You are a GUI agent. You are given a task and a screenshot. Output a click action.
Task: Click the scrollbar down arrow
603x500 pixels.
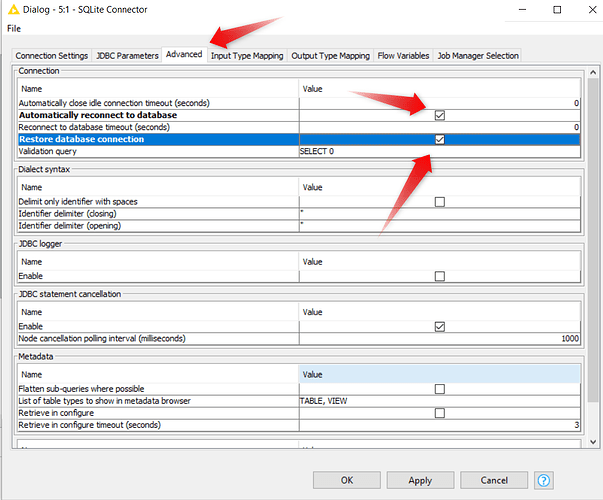(x=593, y=442)
